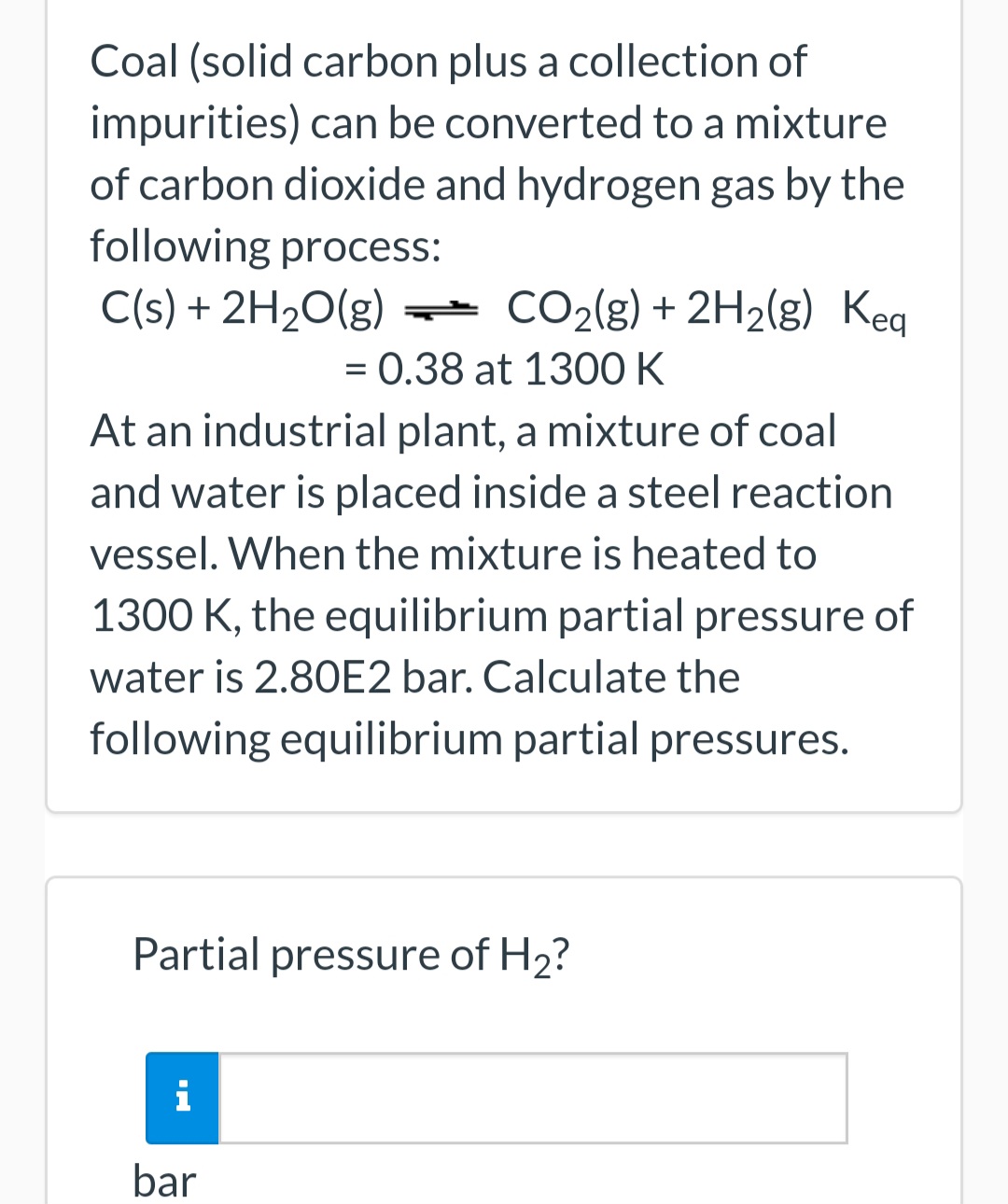
Task: Click the equilibrium double-arrow symbol in the equation
Action: pos(442,312)
